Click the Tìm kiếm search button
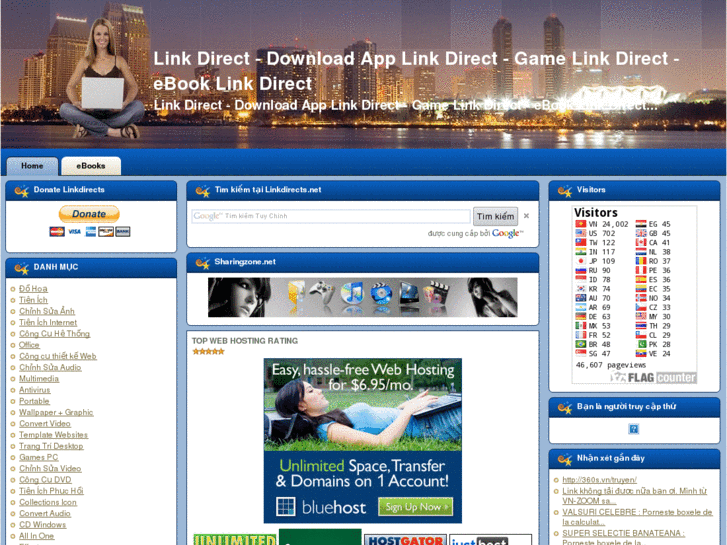727x545 pixels. coord(495,216)
